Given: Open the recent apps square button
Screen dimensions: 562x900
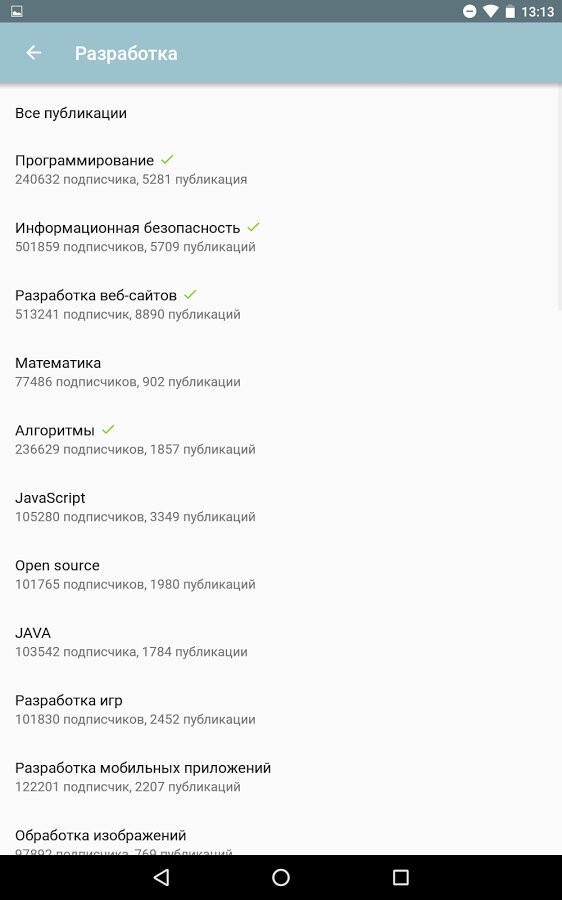Looking at the screenshot, I should (400, 876).
